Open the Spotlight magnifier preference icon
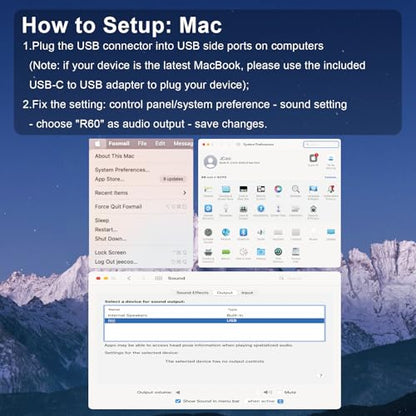 pyautogui.click(x=295, y=189)
